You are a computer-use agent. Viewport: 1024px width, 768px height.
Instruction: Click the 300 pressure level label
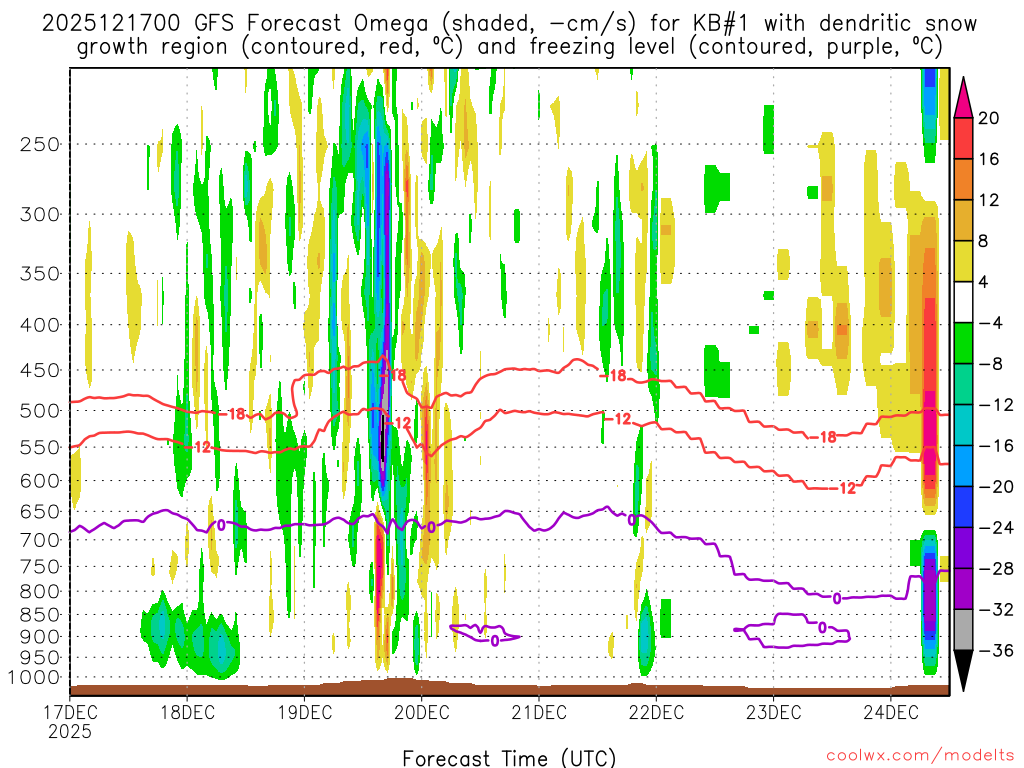pos(40,214)
